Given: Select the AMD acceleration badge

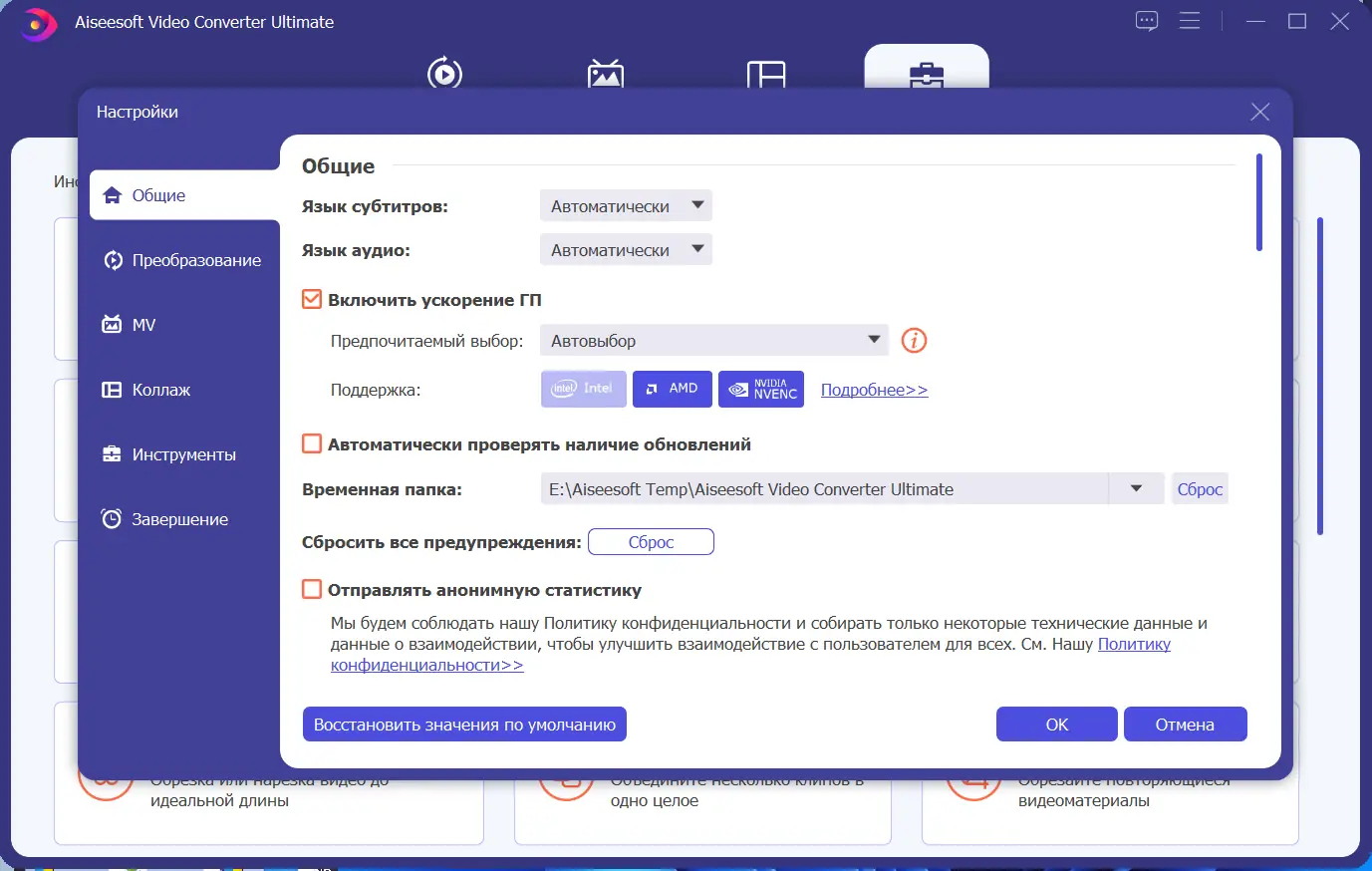Looking at the screenshot, I should pos(672,389).
